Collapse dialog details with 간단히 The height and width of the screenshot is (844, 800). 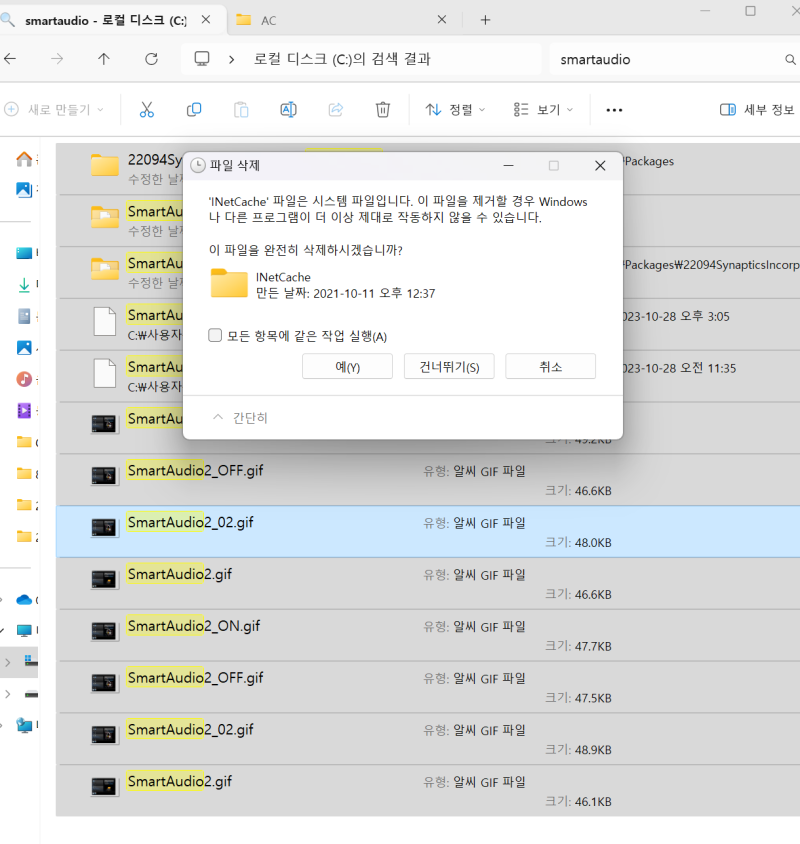click(240, 418)
